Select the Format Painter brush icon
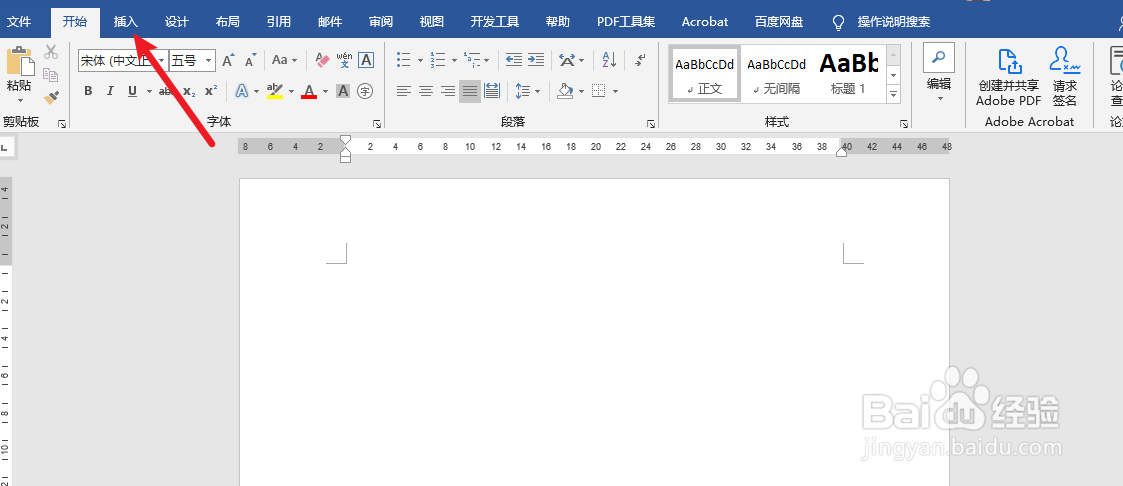Screen dimensions: 1123x486 50,97
